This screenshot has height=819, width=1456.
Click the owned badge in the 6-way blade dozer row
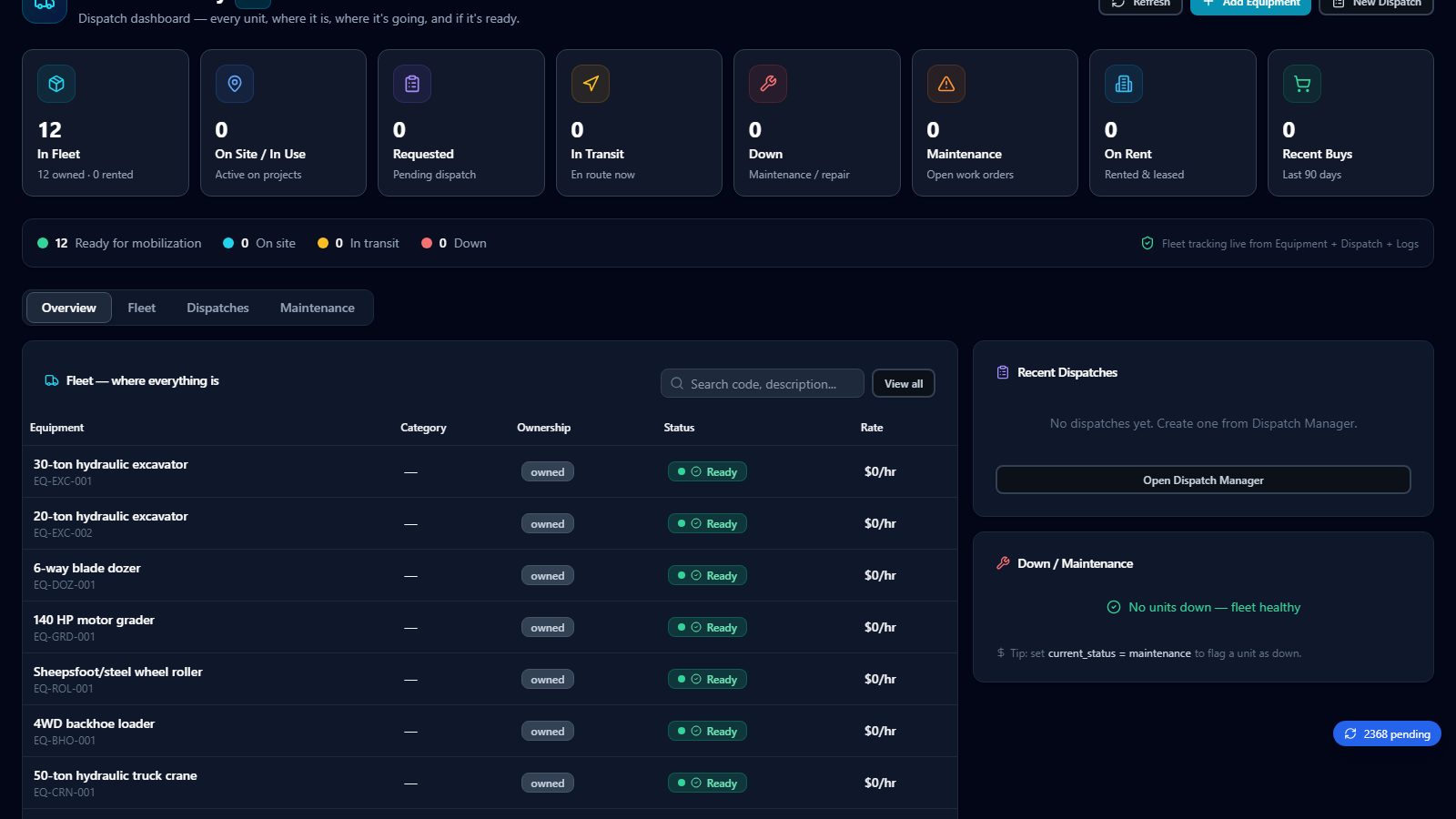coord(548,575)
